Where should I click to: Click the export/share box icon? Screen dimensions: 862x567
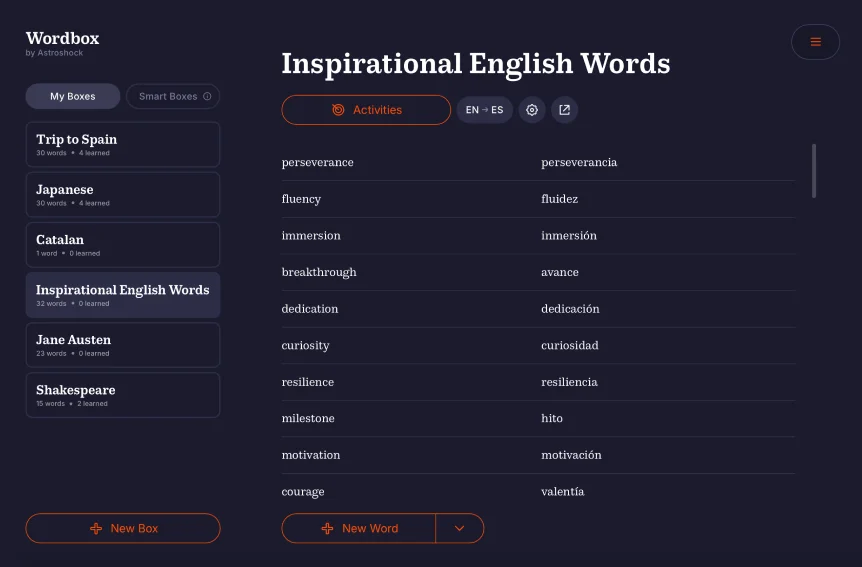[565, 110]
